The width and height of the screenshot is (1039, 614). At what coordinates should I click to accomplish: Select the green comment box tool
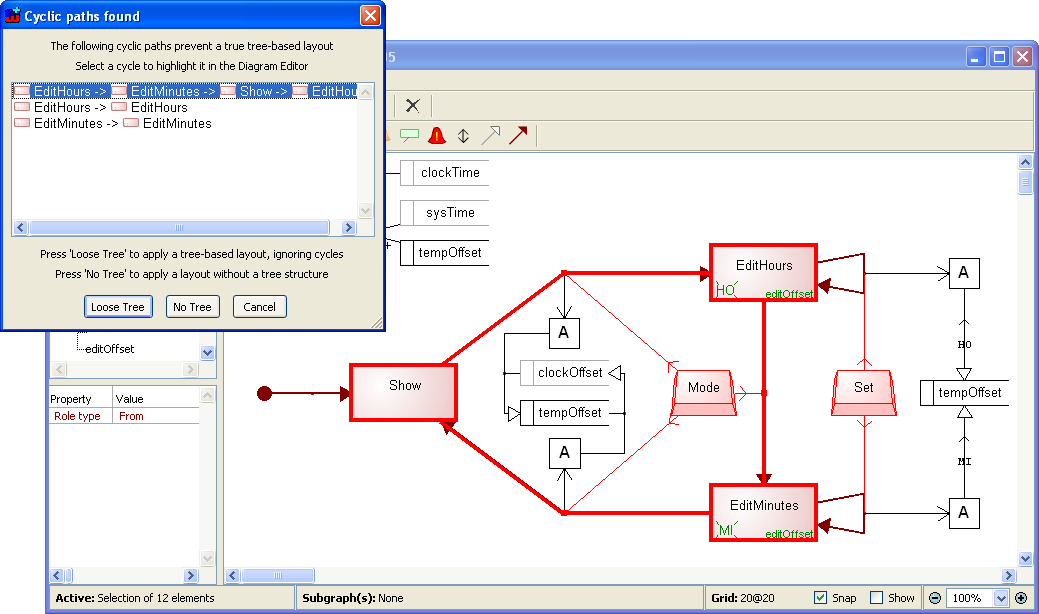click(410, 135)
